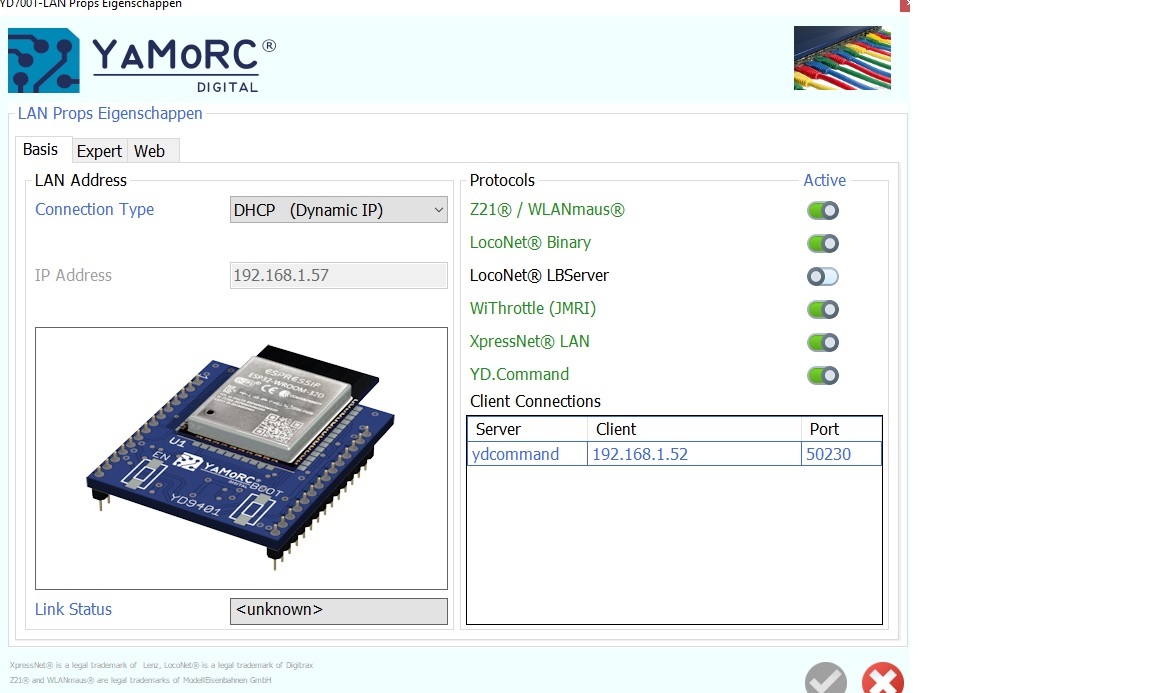The width and height of the screenshot is (1152, 693).
Task: Select the ydcommand server cell
Action: [x=527, y=454]
